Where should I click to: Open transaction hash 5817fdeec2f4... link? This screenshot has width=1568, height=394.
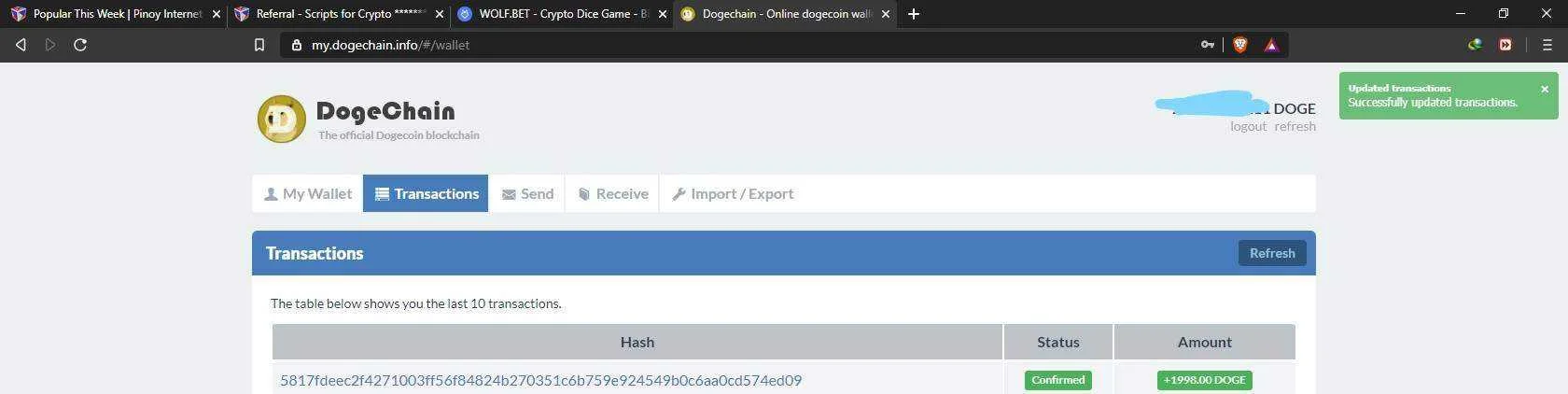(540, 380)
